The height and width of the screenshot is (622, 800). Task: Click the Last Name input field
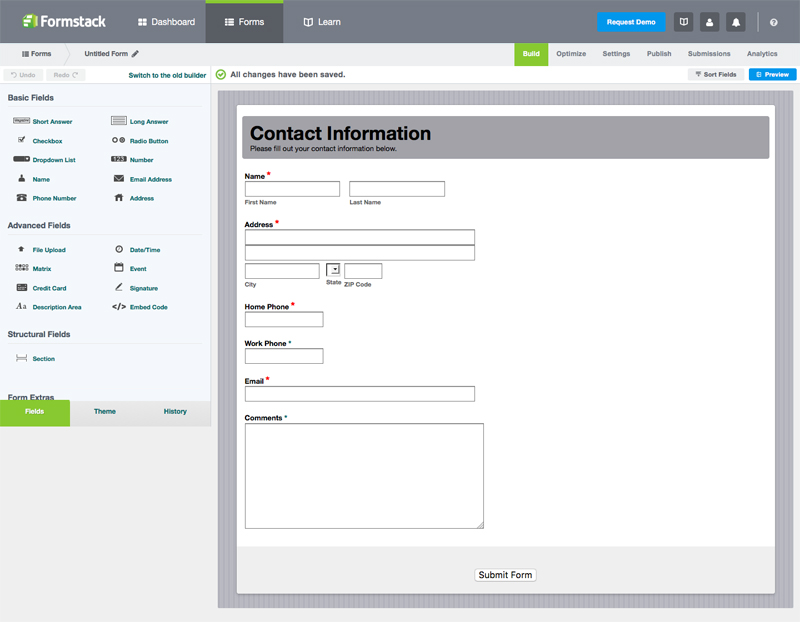397,189
